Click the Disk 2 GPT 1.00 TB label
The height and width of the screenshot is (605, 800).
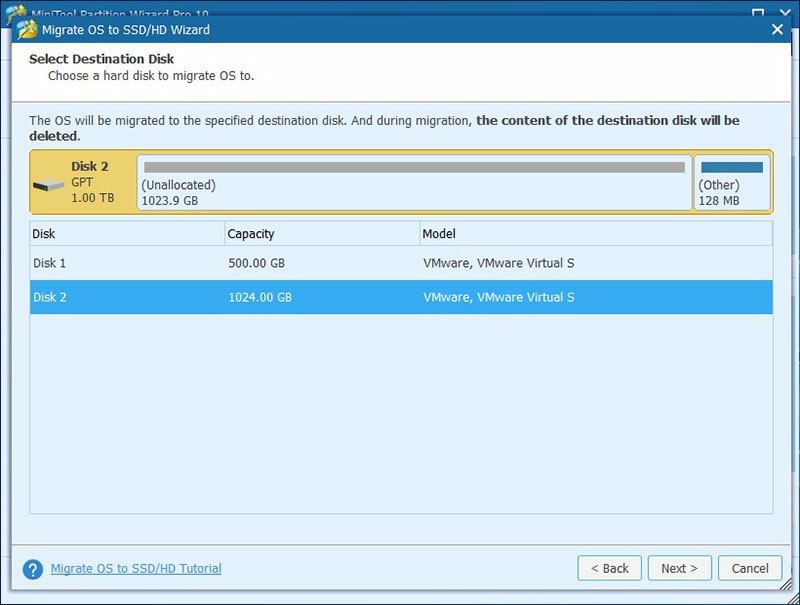coord(92,182)
